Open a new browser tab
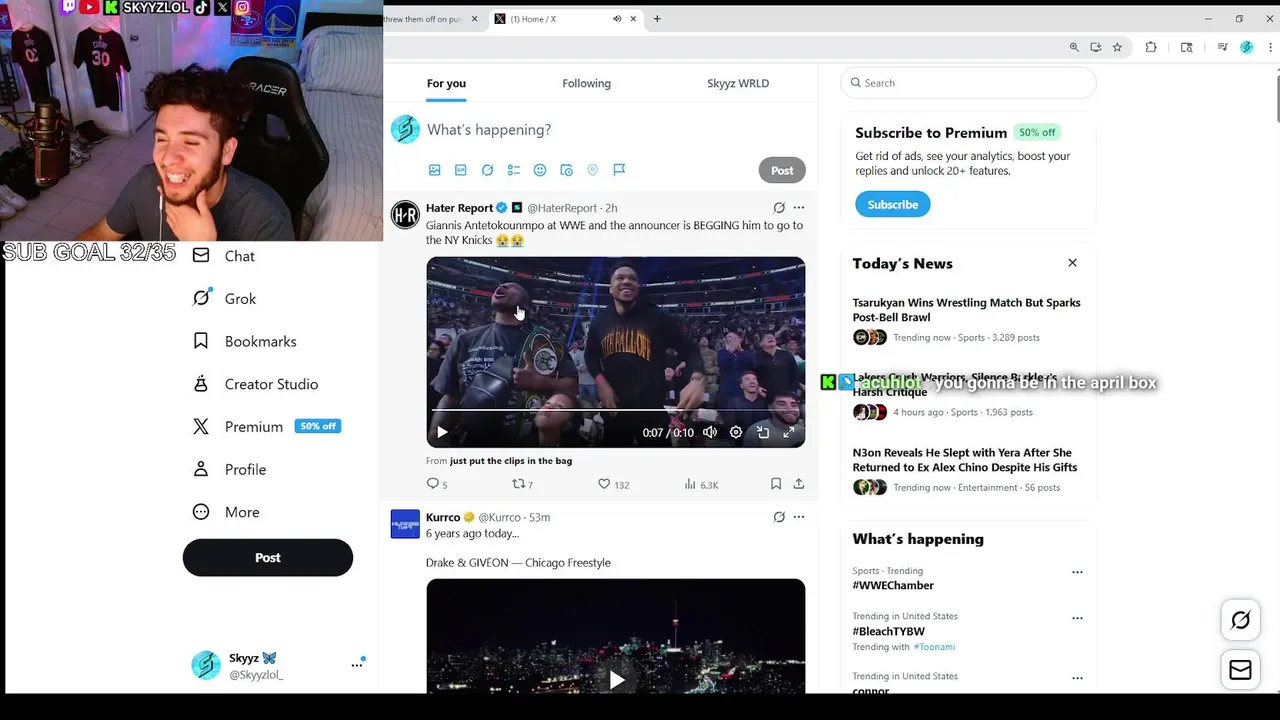Image resolution: width=1280 pixels, height=720 pixels. tap(657, 19)
